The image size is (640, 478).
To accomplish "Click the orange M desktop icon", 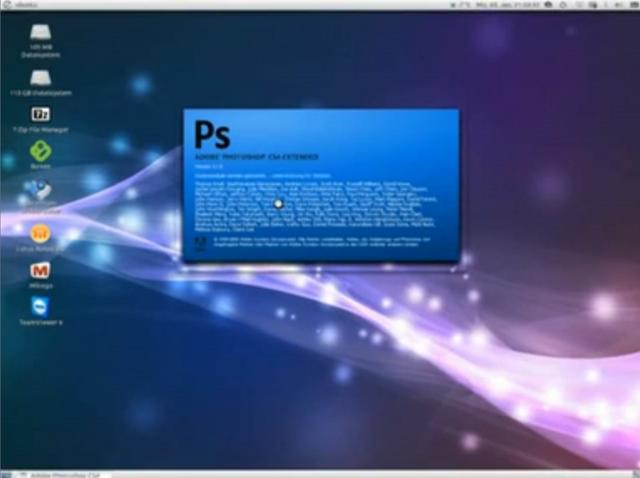I will (x=40, y=270).
